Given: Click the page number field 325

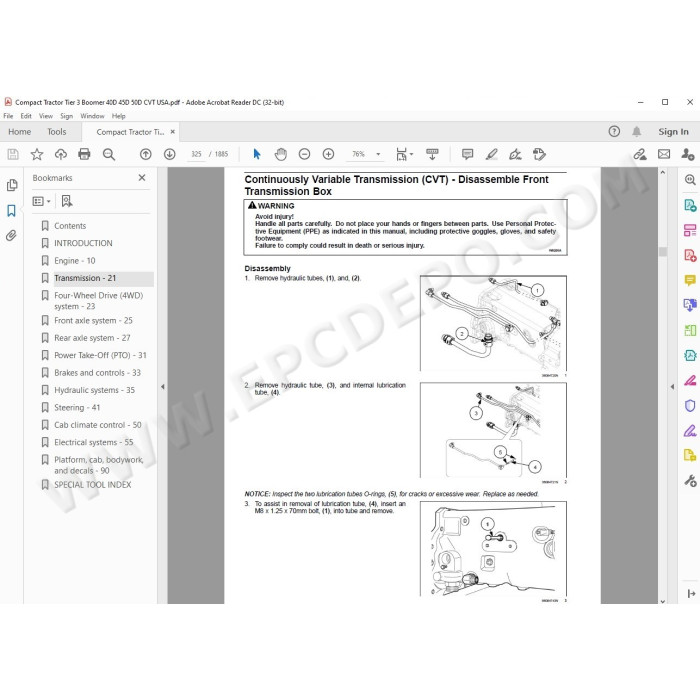Looking at the screenshot, I should pyautogui.click(x=196, y=154).
